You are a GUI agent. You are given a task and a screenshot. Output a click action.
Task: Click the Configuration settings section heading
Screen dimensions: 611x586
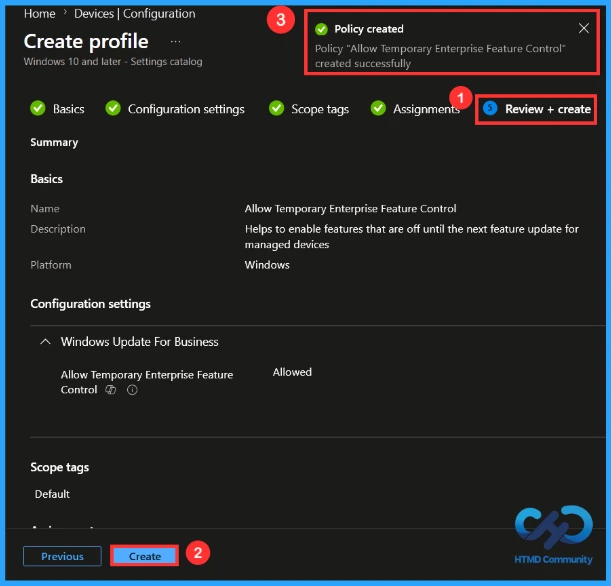pyautogui.click(x=90, y=304)
